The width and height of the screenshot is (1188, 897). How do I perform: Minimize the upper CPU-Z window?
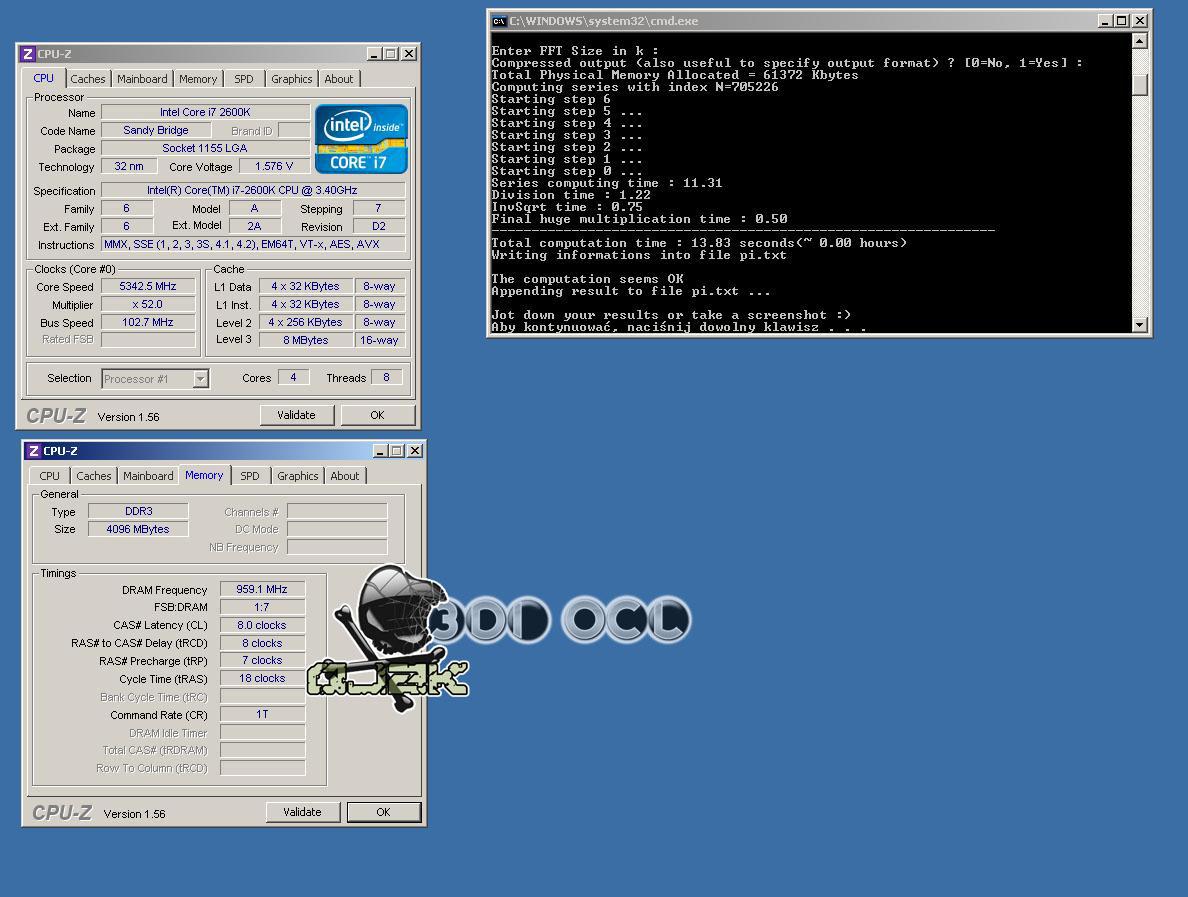pos(374,54)
